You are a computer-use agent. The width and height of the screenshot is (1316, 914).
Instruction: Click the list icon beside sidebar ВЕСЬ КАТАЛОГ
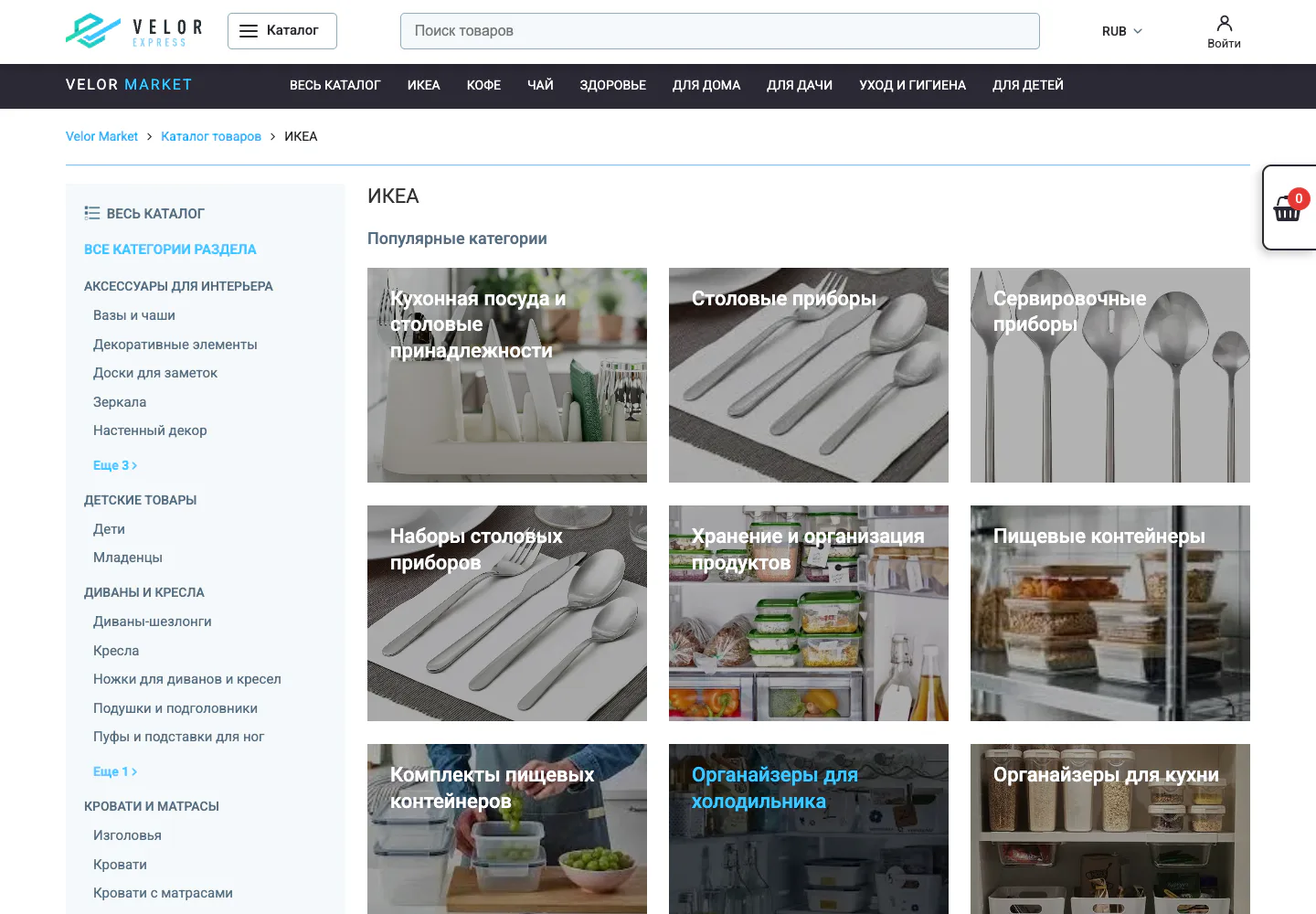point(91,213)
